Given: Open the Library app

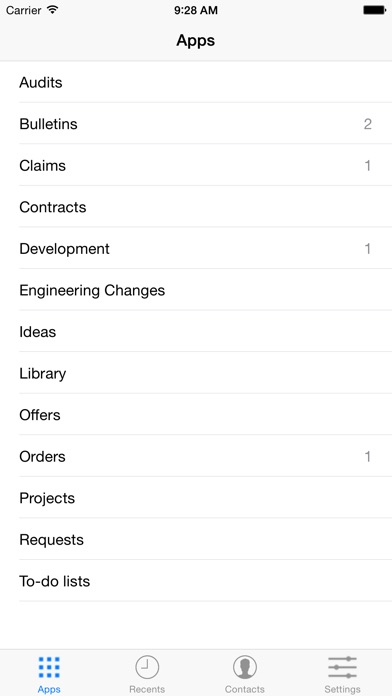Looking at the screenshot, I should click(196, 373).
